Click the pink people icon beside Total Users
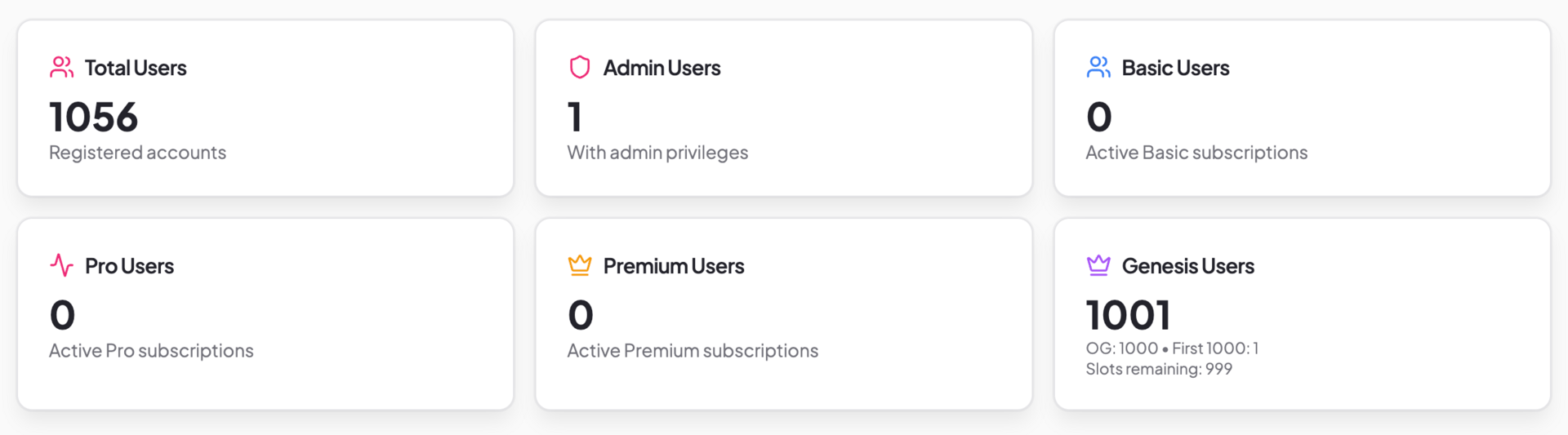1568x435 pixels. tap(61, 67)
